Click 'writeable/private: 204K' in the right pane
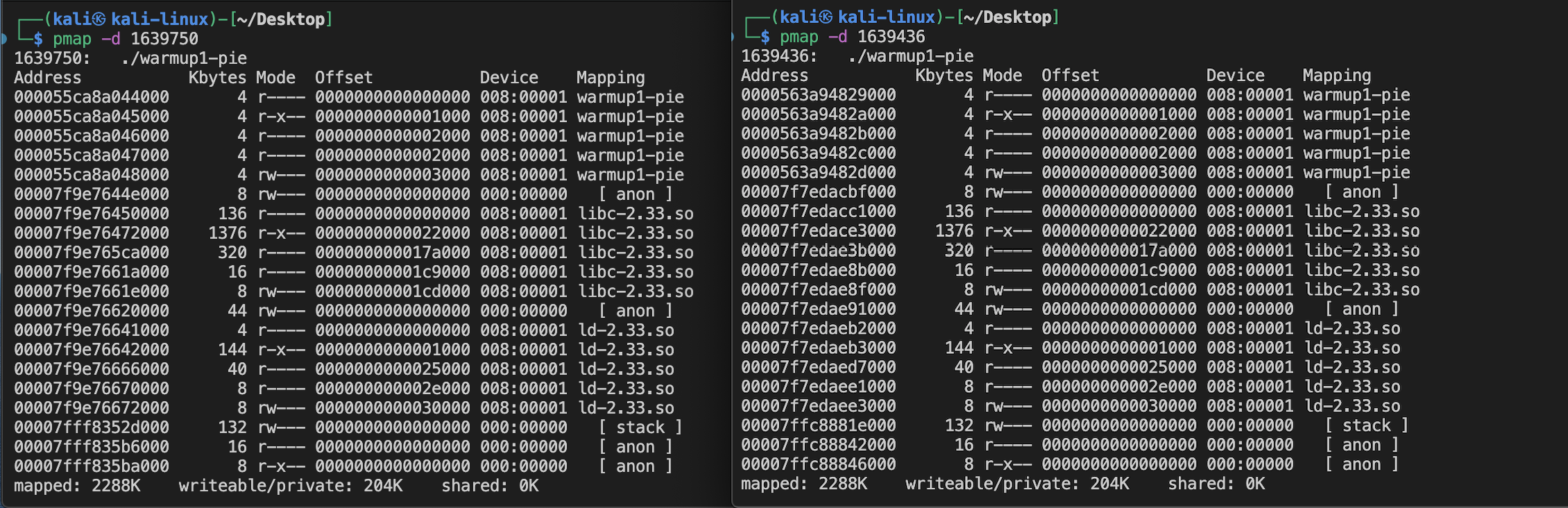Image resolution: width=1568 pixels, height=508 pixels. (1017, 484)
